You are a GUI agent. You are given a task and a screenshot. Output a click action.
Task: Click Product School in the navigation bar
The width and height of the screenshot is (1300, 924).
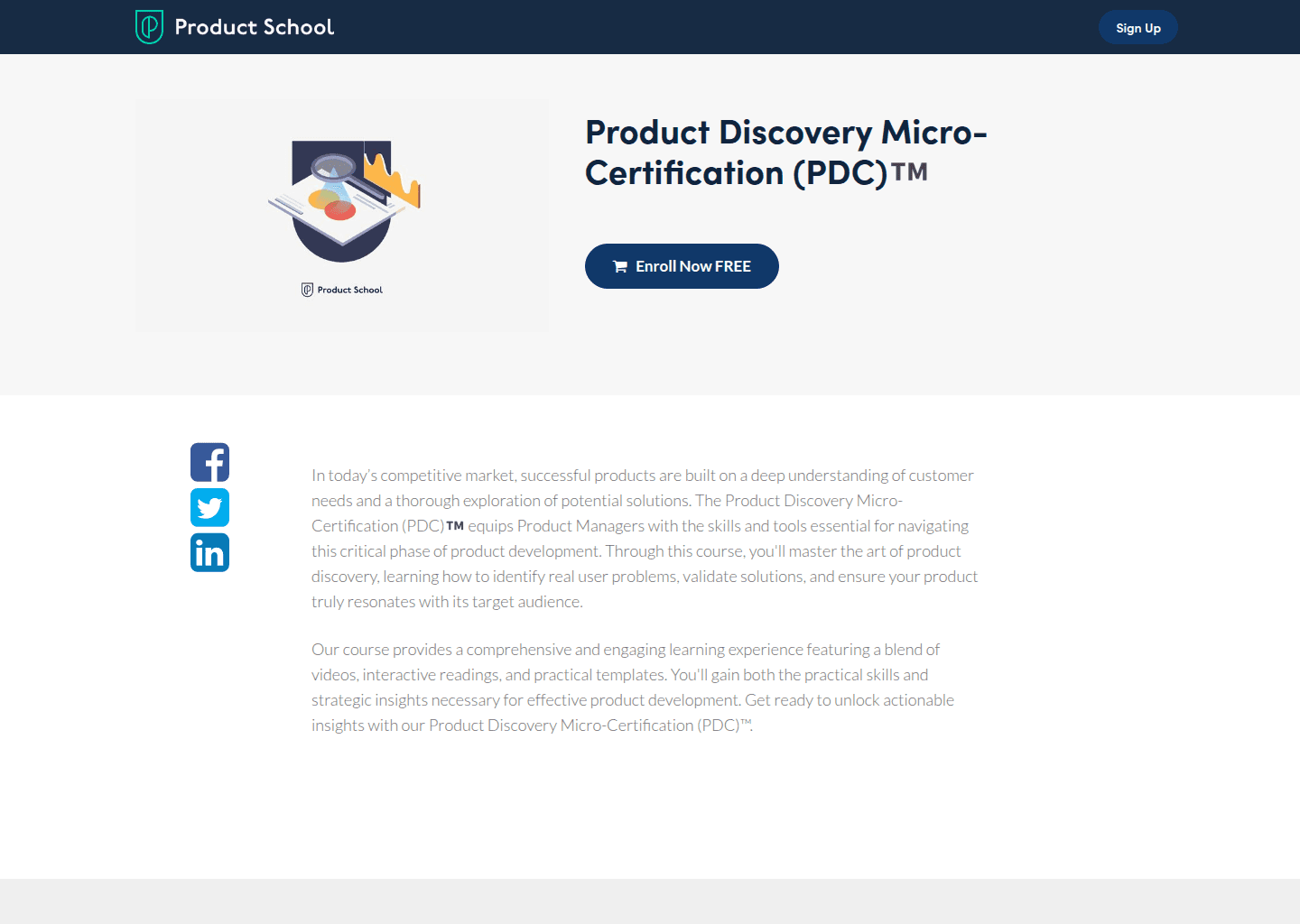click(x=254, y=27)
